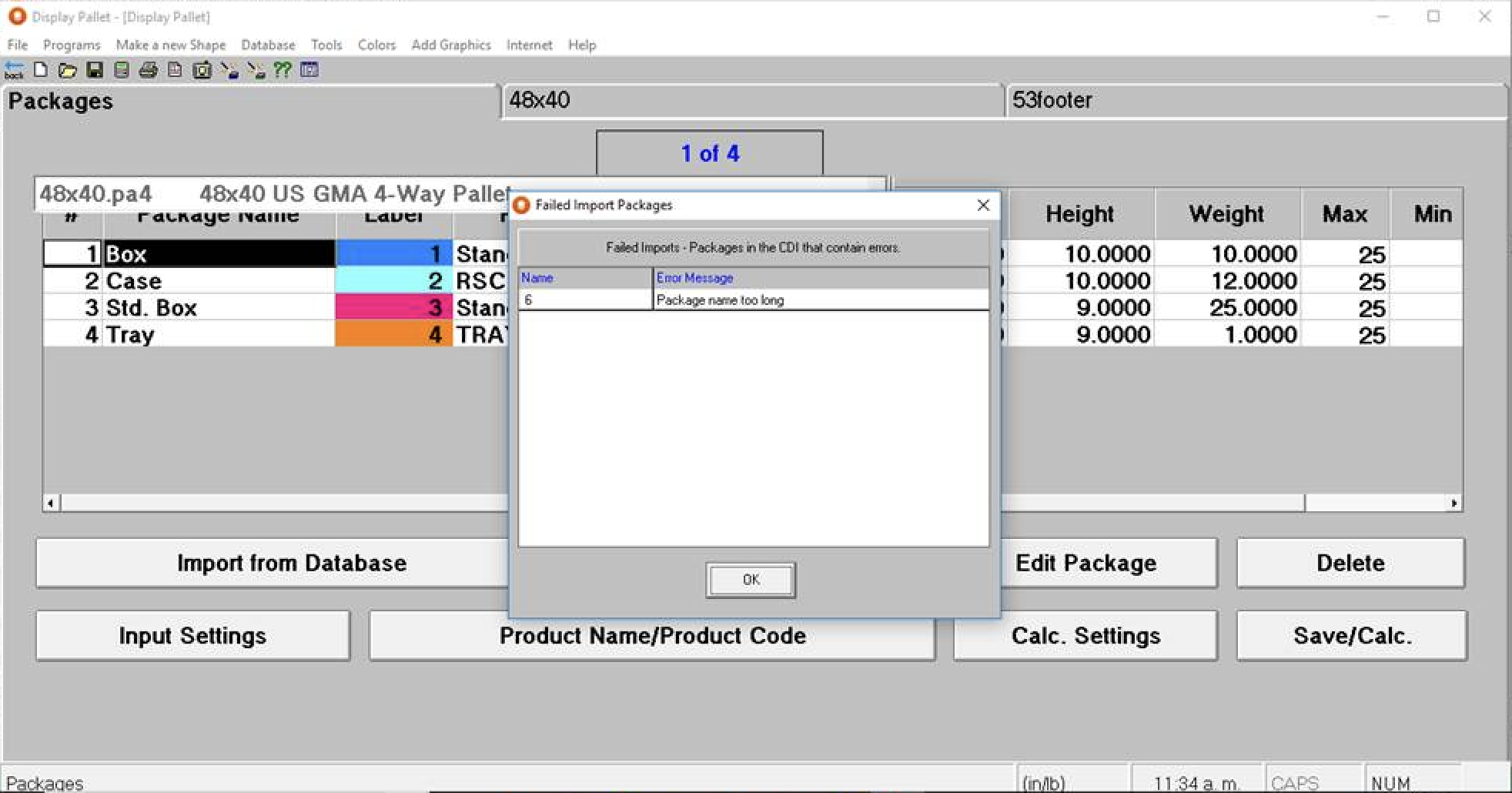Click the Save/Calc. button
Viewport: 1512px width, 793px height.
[x=1351, y=635]
